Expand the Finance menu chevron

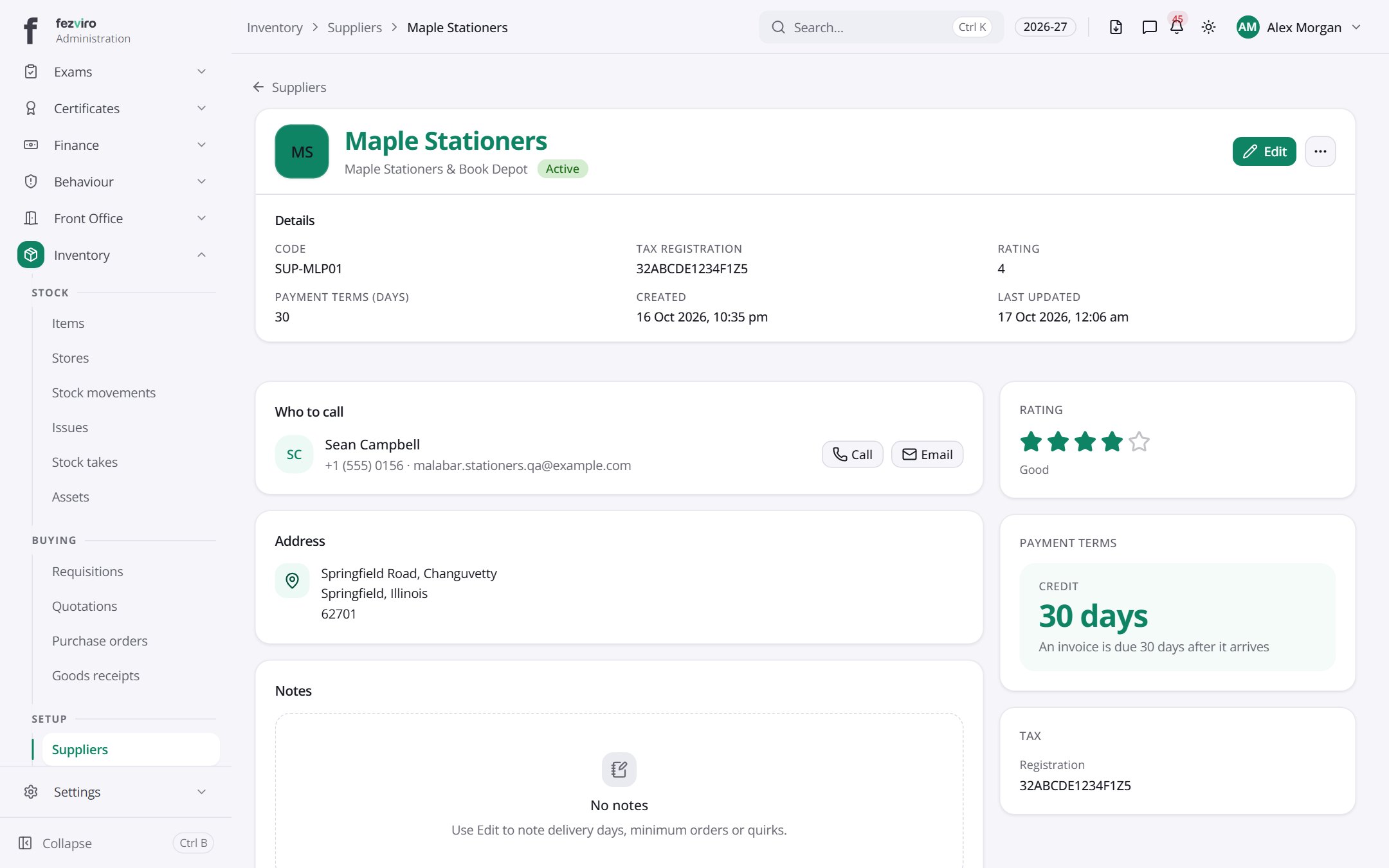(x=201, y=145)
